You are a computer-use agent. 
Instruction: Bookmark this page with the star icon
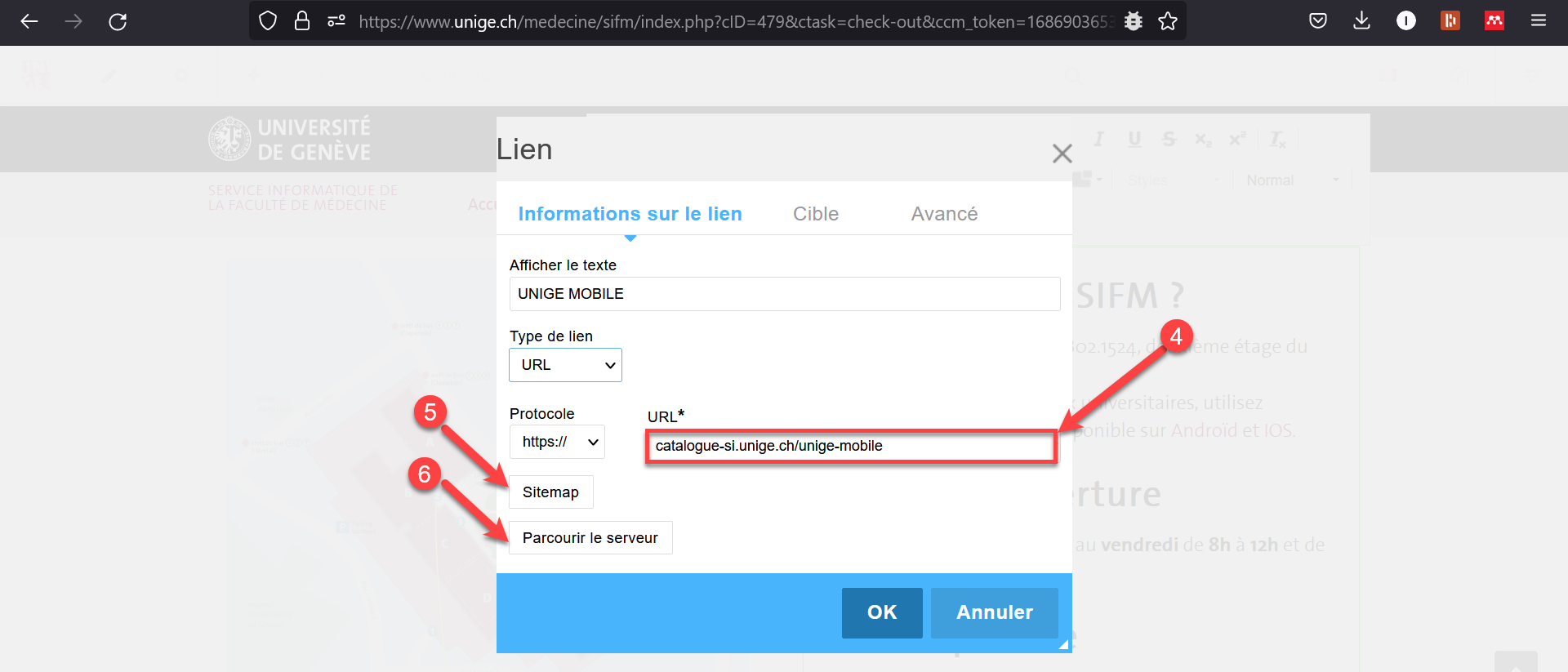(x=1168, y=21)
